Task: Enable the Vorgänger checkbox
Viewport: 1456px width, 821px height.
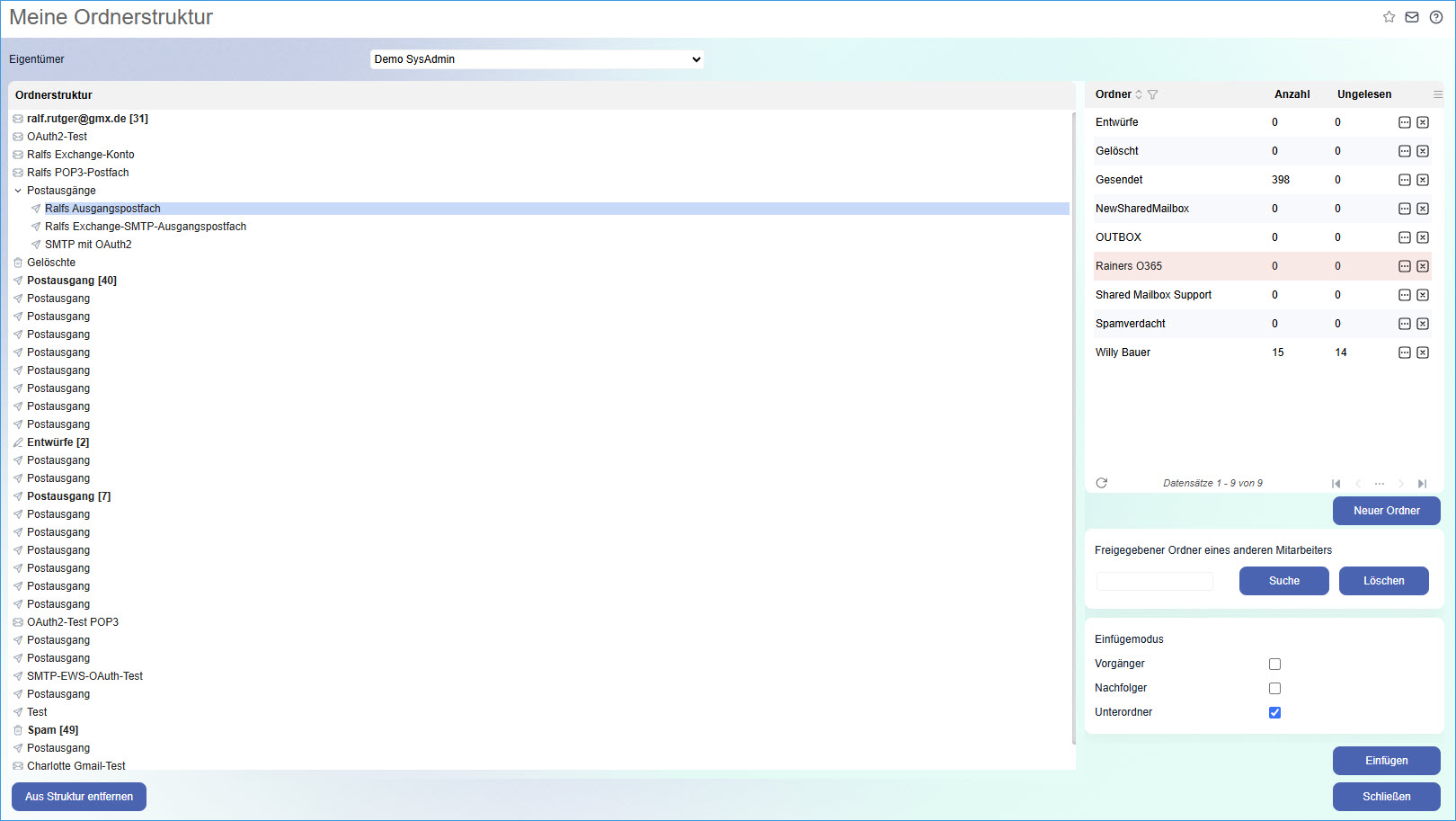Action: click(x=1274, y=665)
